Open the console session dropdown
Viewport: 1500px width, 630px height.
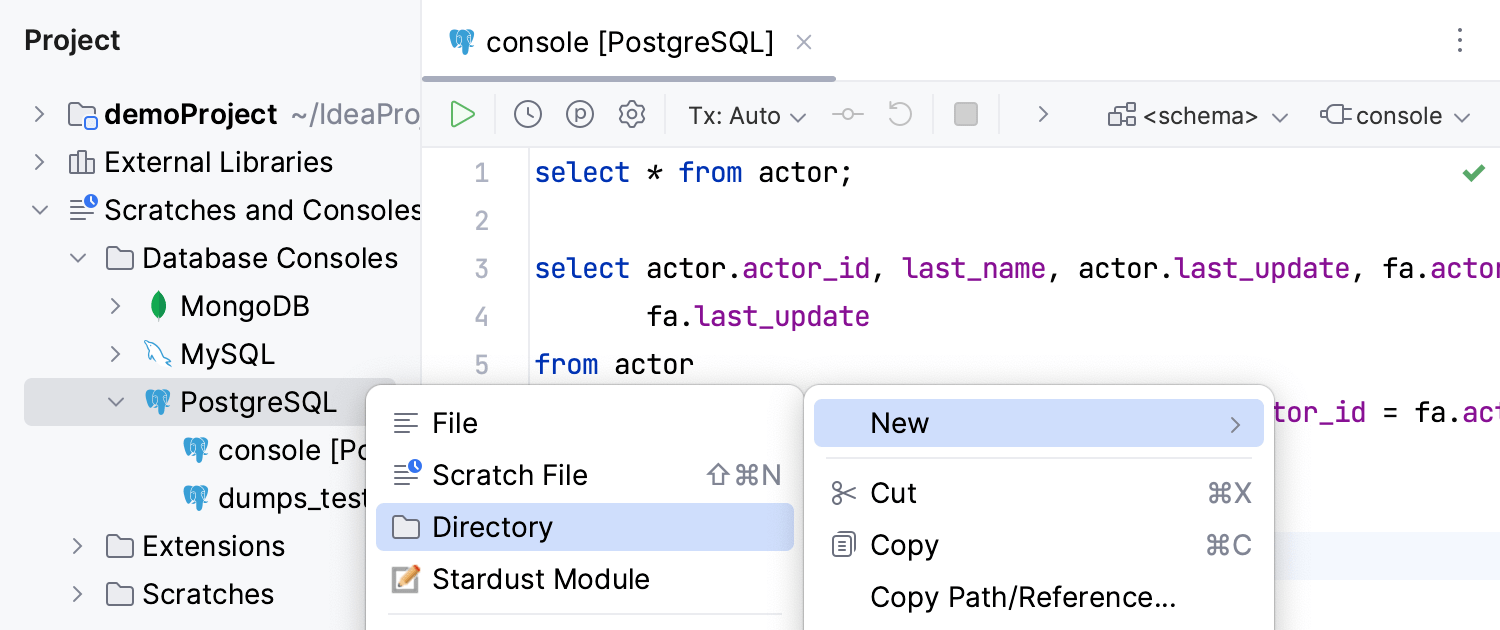[1396, 116]
